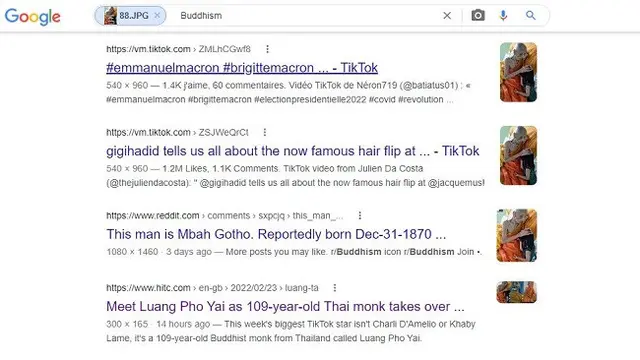Open the #emmanuelmacron #brigittemacron TikTok link

pyautogui.click(x=242, y=68)
